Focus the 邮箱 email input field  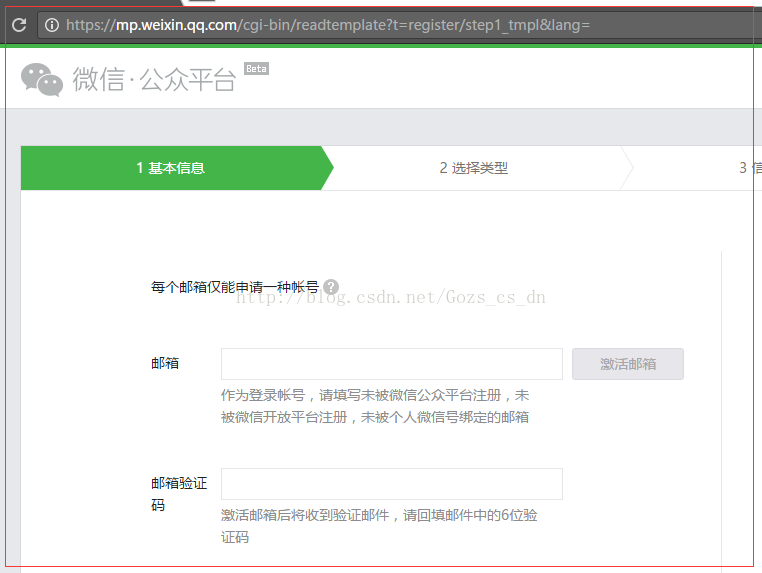coord(392,364)
